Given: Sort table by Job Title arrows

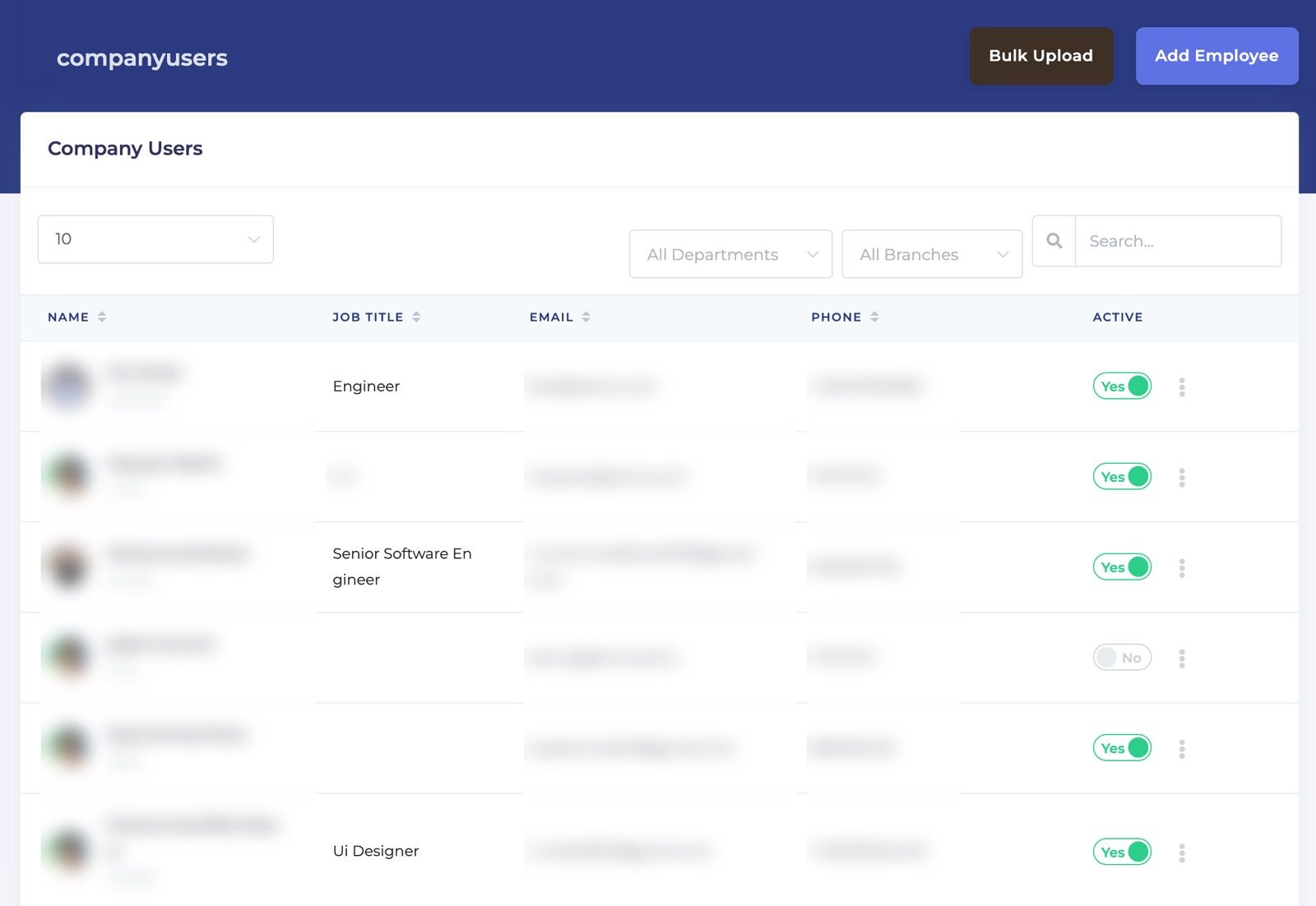Looking at the screenshot, I should [x=416, y=317].
